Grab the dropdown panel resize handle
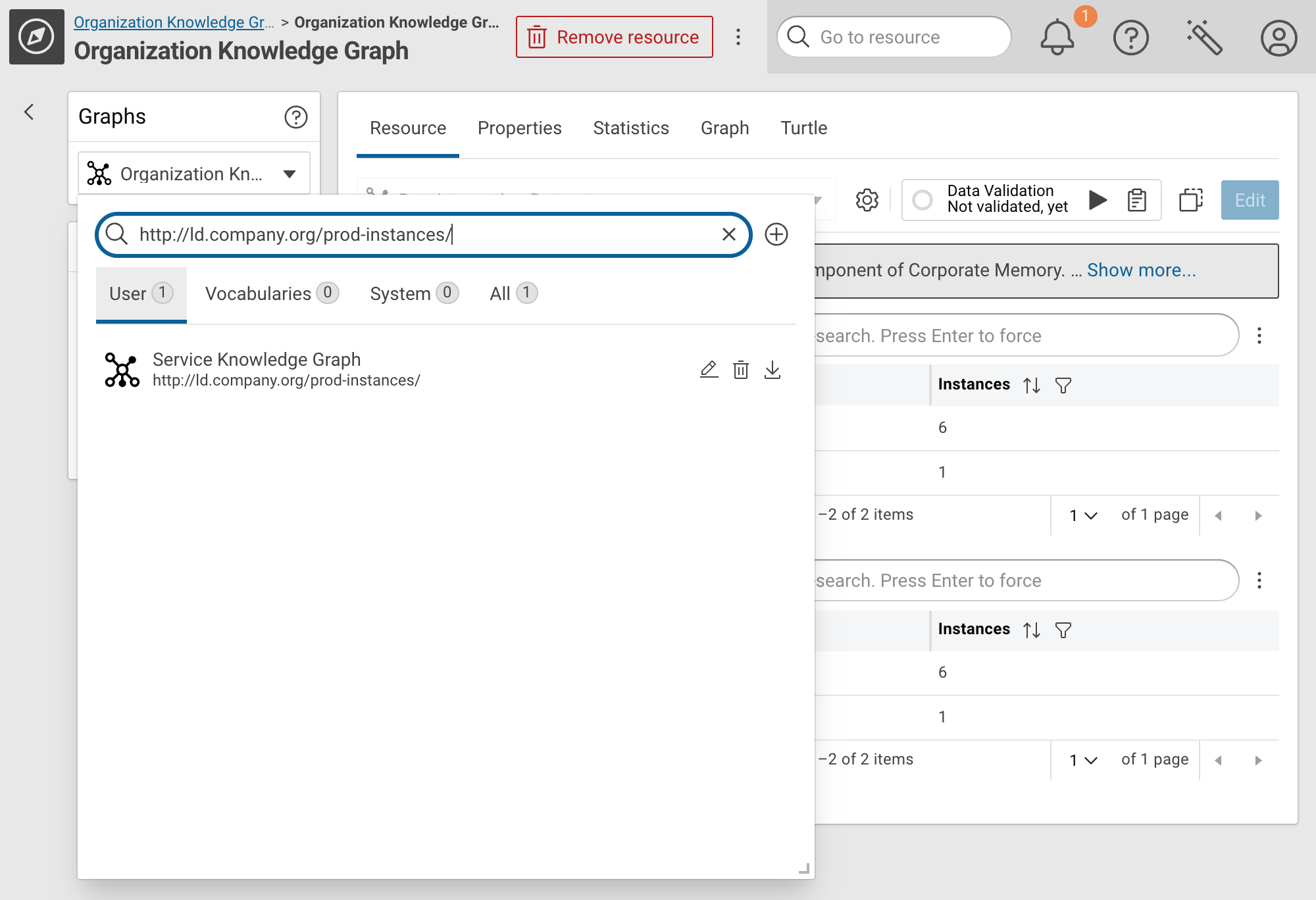This screenshot has height=900, width=1316. coord(804,868)
